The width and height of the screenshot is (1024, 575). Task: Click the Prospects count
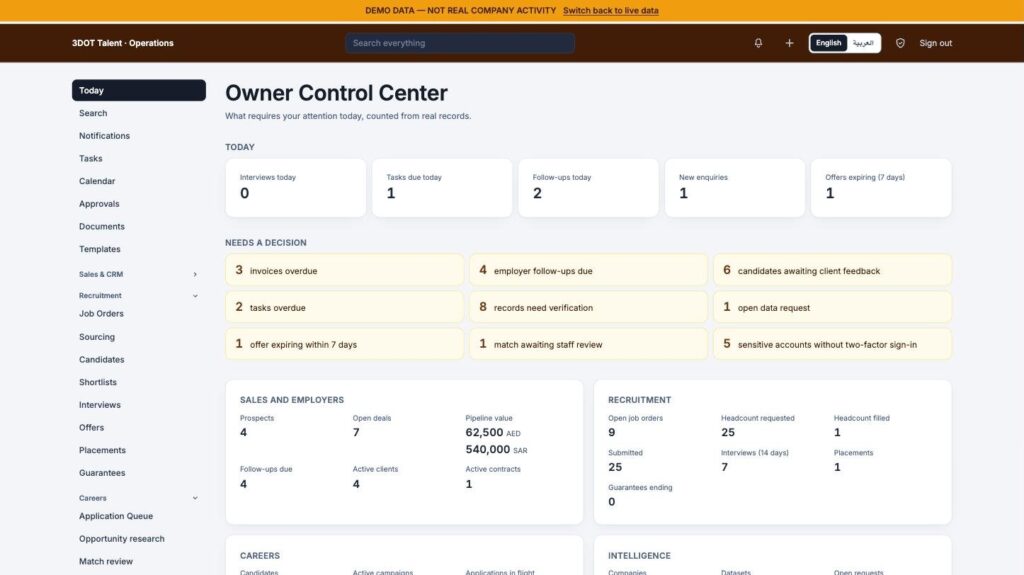pyautogui.click(x=244, y=433)
